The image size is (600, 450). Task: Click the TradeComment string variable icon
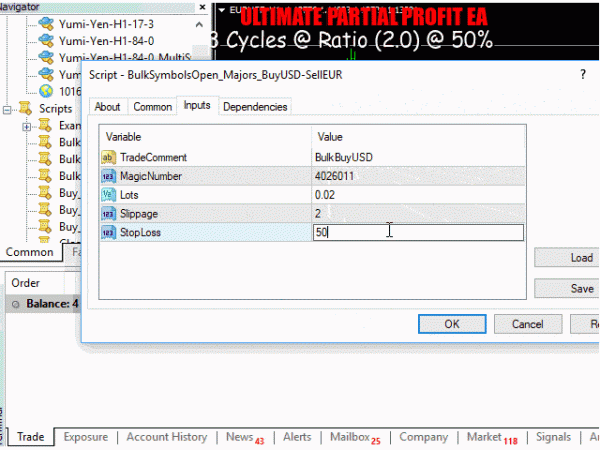[x=110, y=158]
